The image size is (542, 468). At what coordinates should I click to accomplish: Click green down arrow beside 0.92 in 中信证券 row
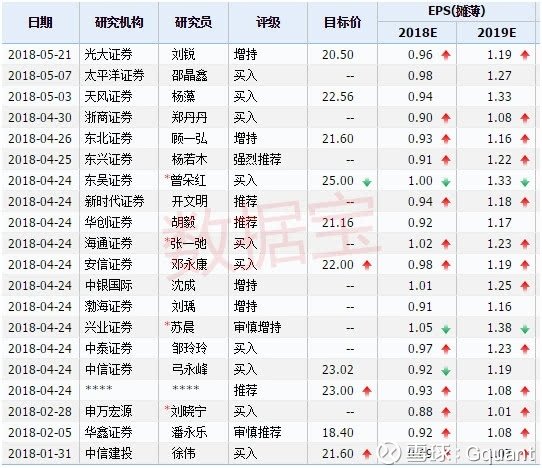(446, 371)
